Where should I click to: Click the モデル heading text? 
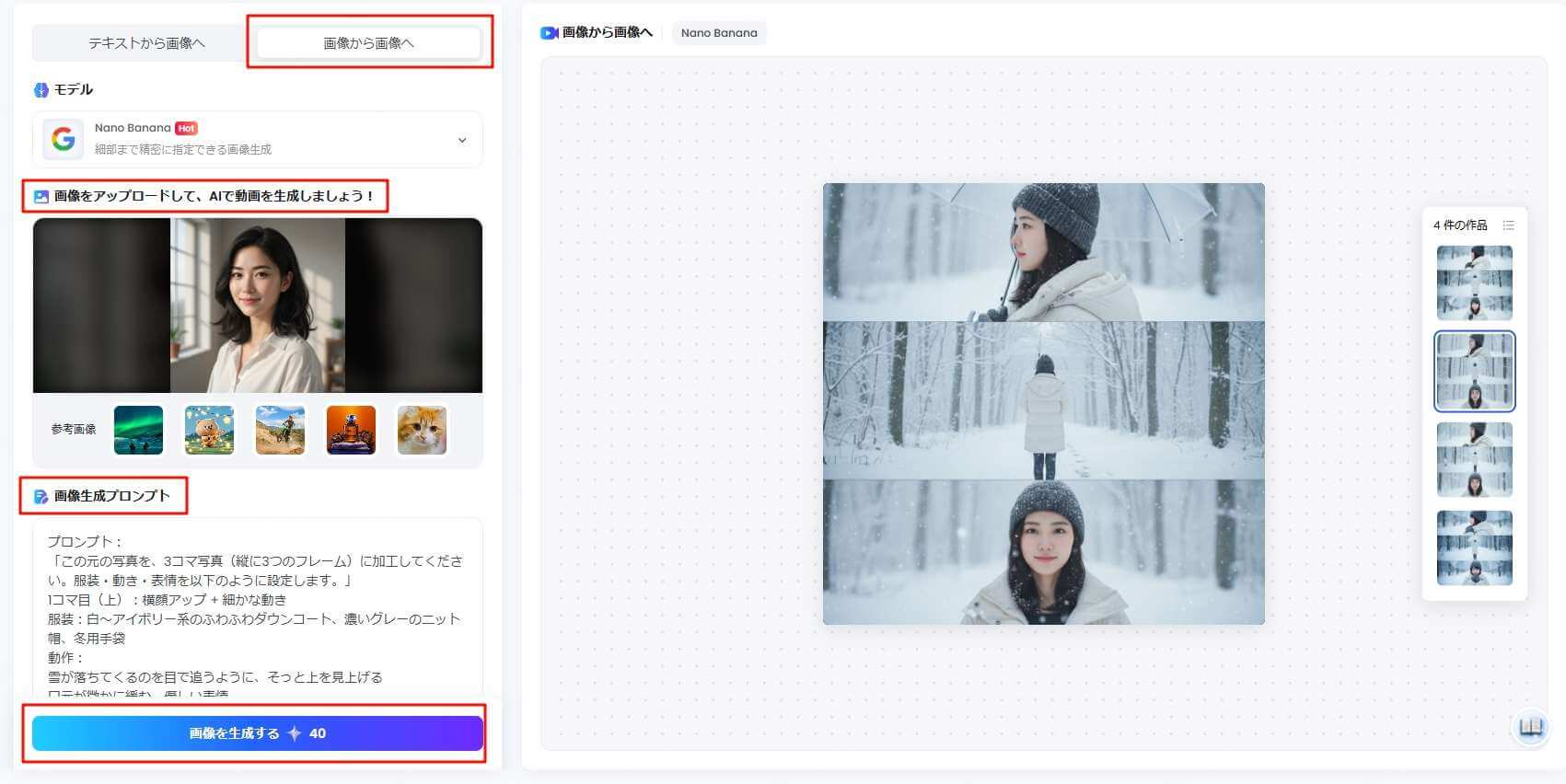74,89
